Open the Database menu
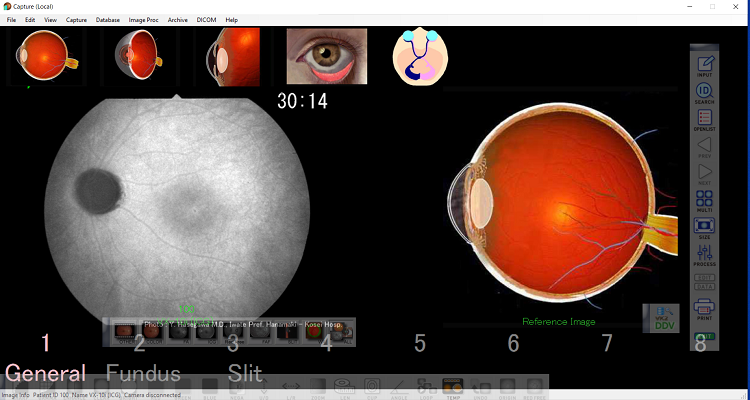This screenshot has height=400, width=750. [108, 20]
